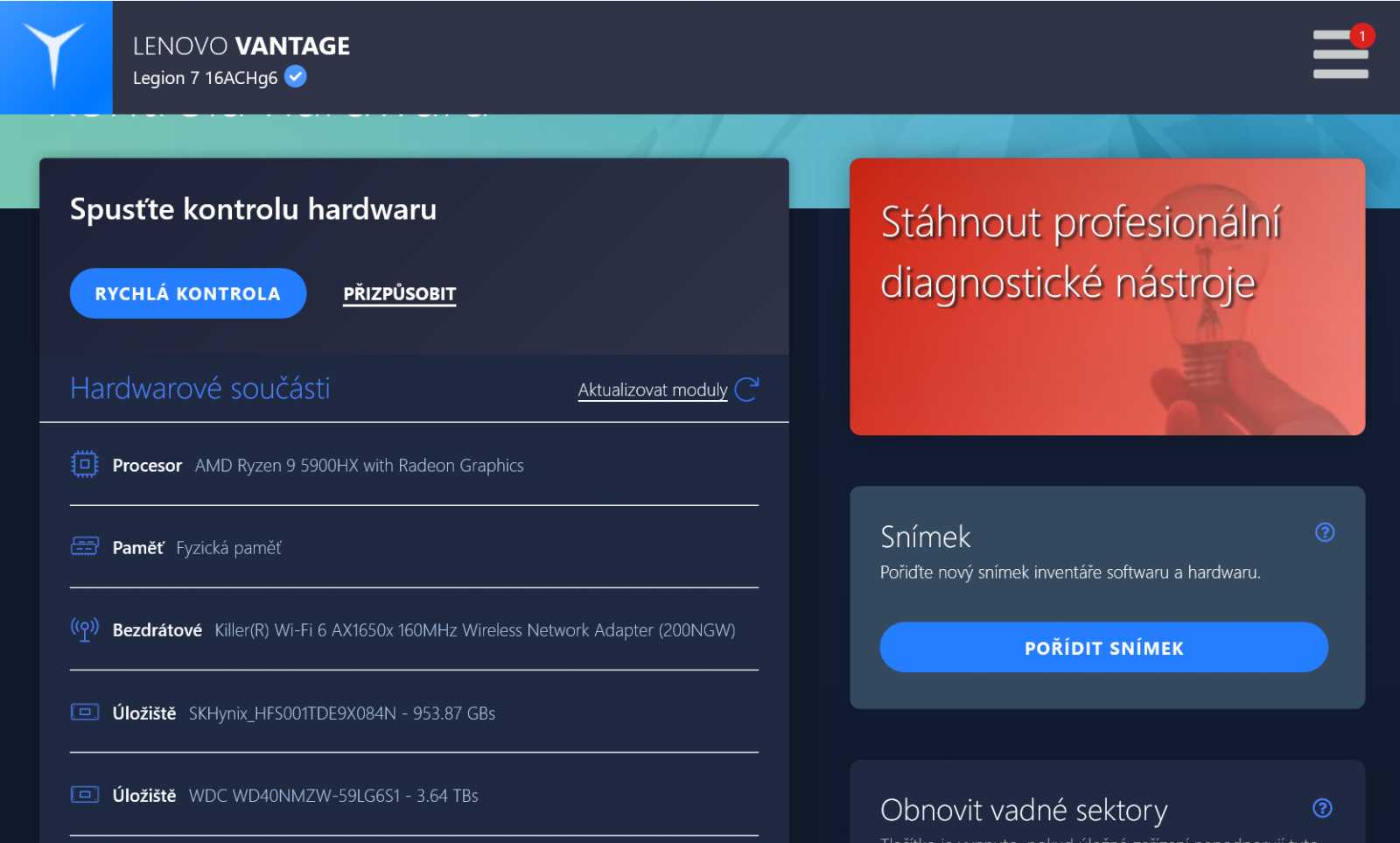This screenshot has height=843, width=1400.
Task: Open the hamburger menu with notification badge
Action: click(x=1340, y=54)
